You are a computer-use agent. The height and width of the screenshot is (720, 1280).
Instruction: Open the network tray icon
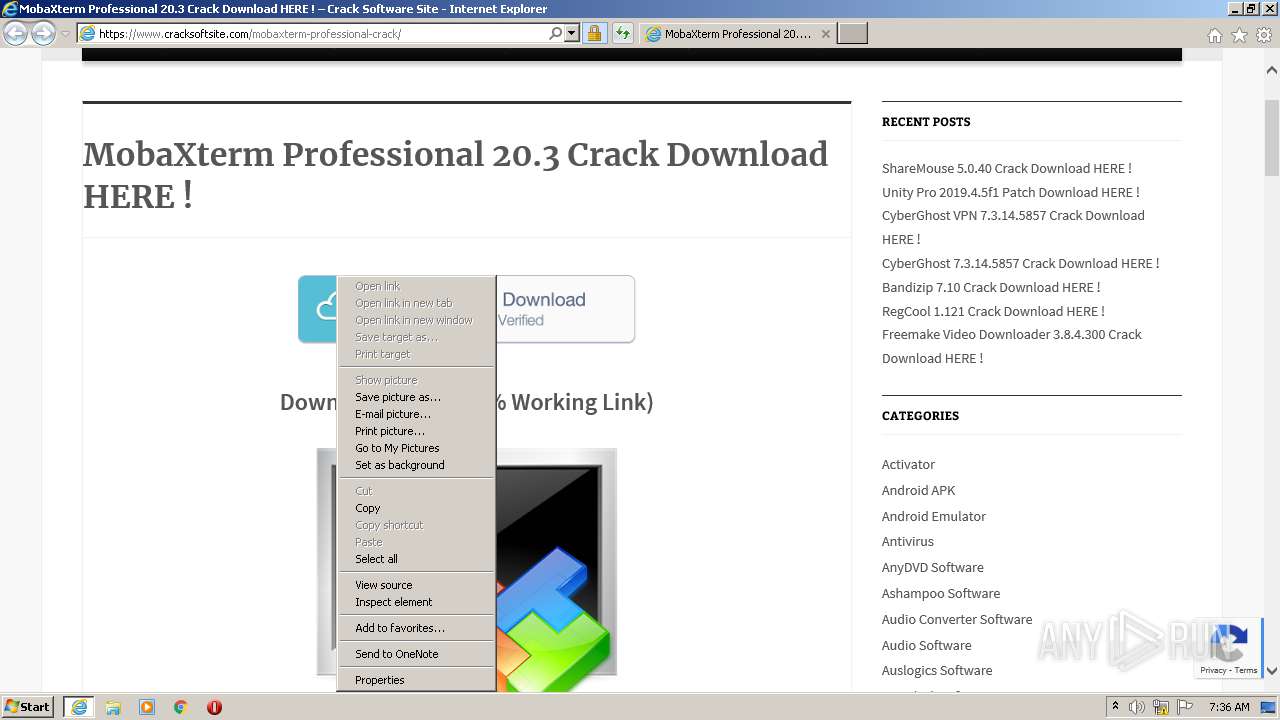click(x=1161, y=707)
